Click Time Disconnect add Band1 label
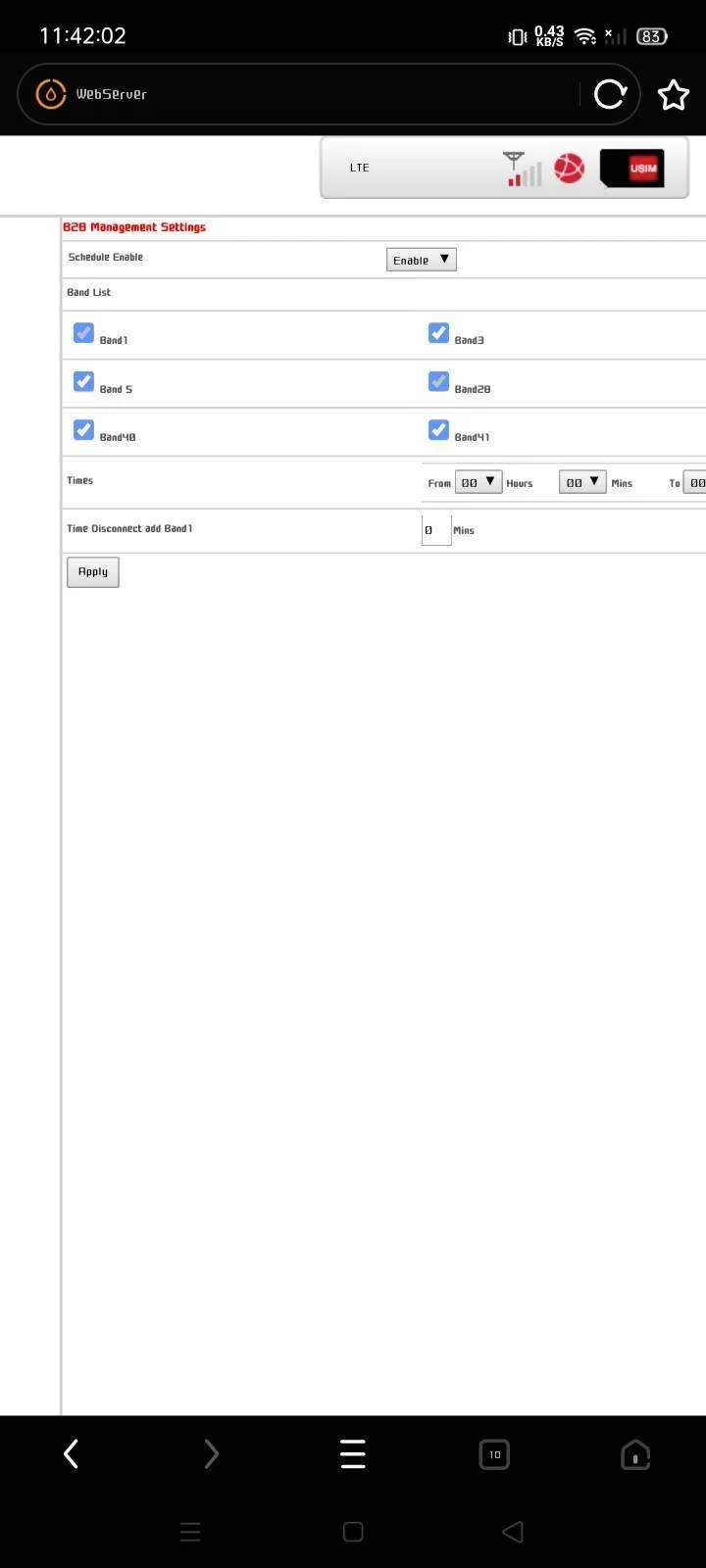Screen dimensions: 706x1568 [129, 528]
